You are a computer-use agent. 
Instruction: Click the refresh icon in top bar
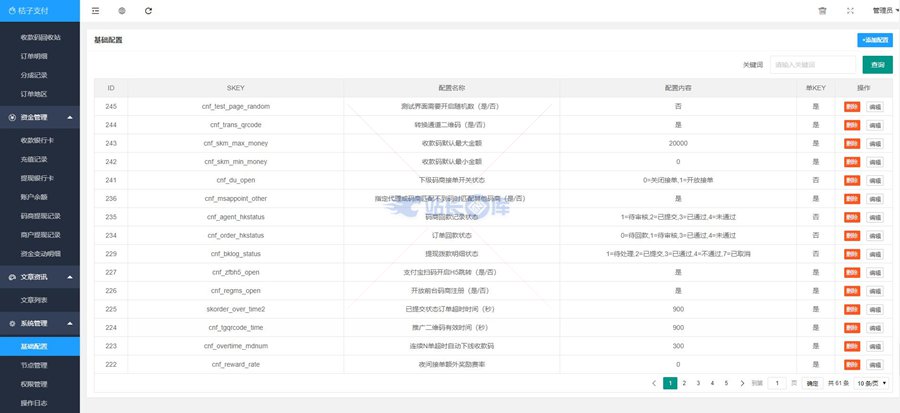149,11
